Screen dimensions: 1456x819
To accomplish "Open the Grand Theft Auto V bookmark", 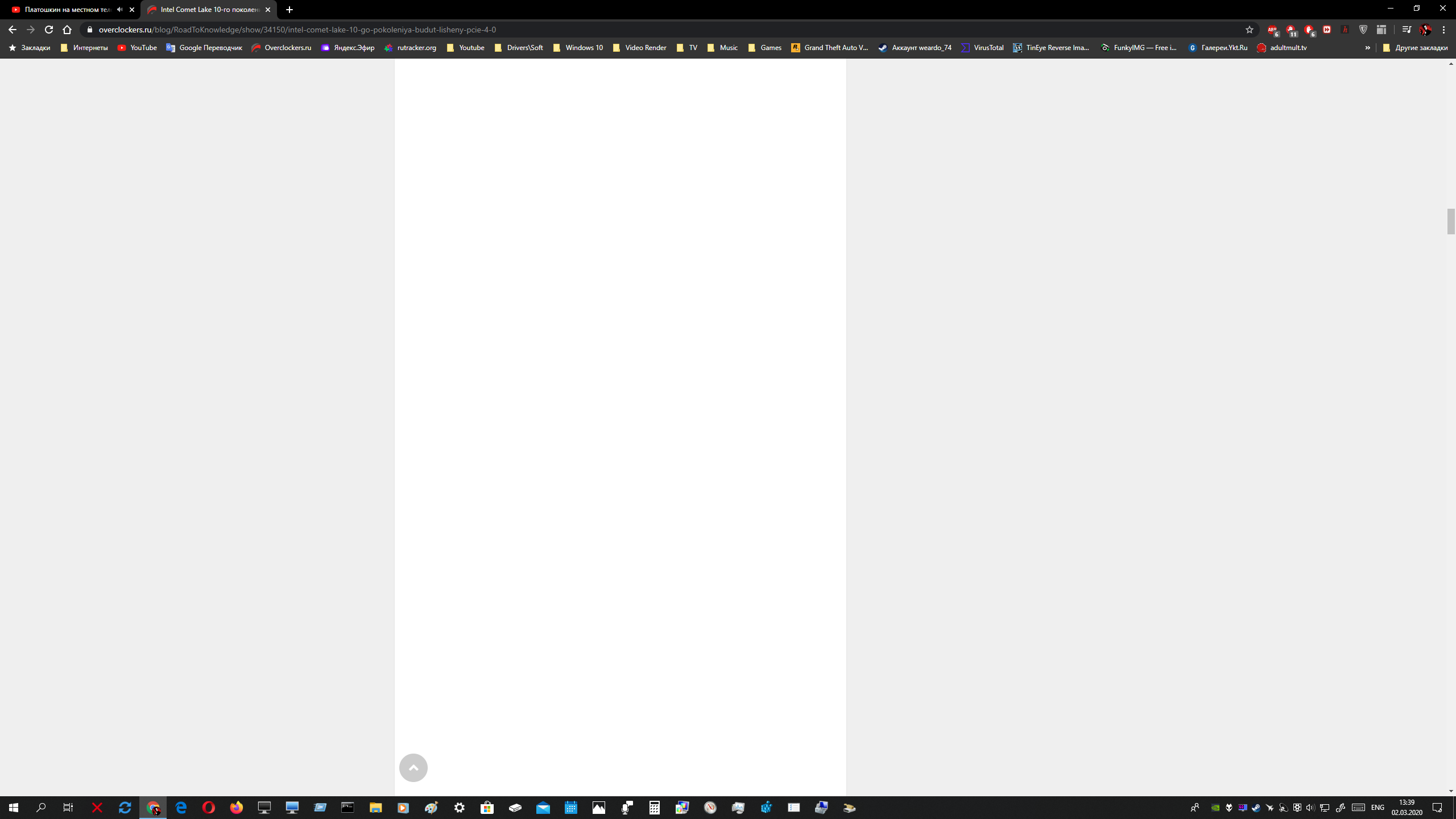I will (x=830, y=48).
